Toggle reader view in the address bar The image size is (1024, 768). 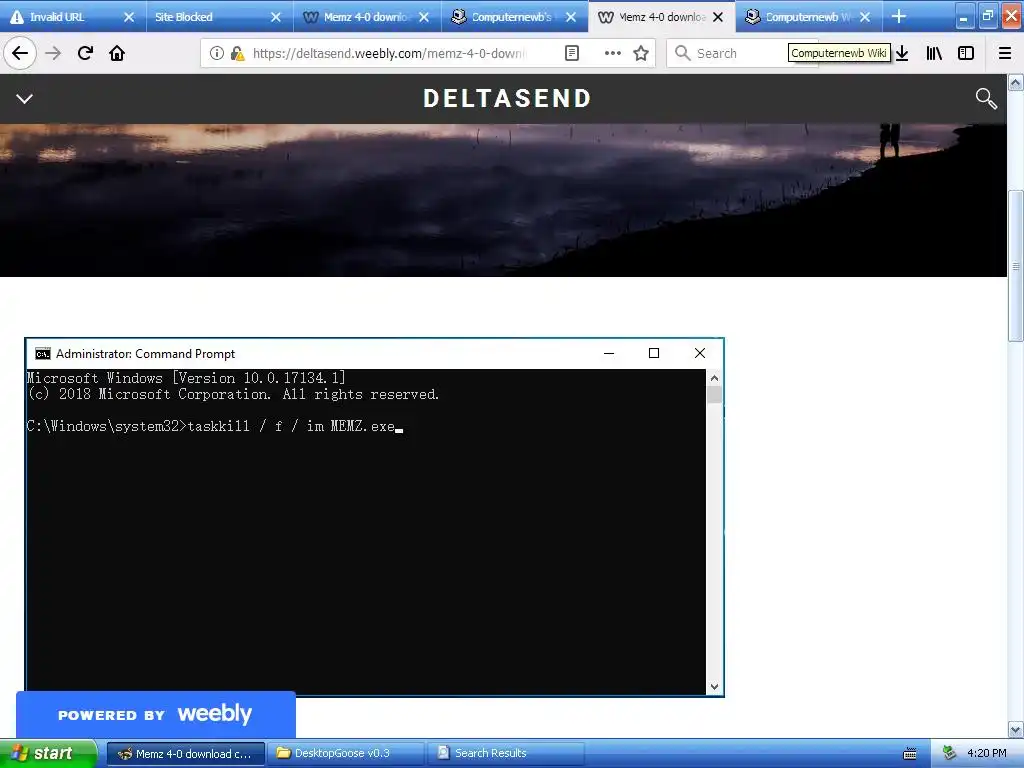pyautogui.click(x=571, y=53)
